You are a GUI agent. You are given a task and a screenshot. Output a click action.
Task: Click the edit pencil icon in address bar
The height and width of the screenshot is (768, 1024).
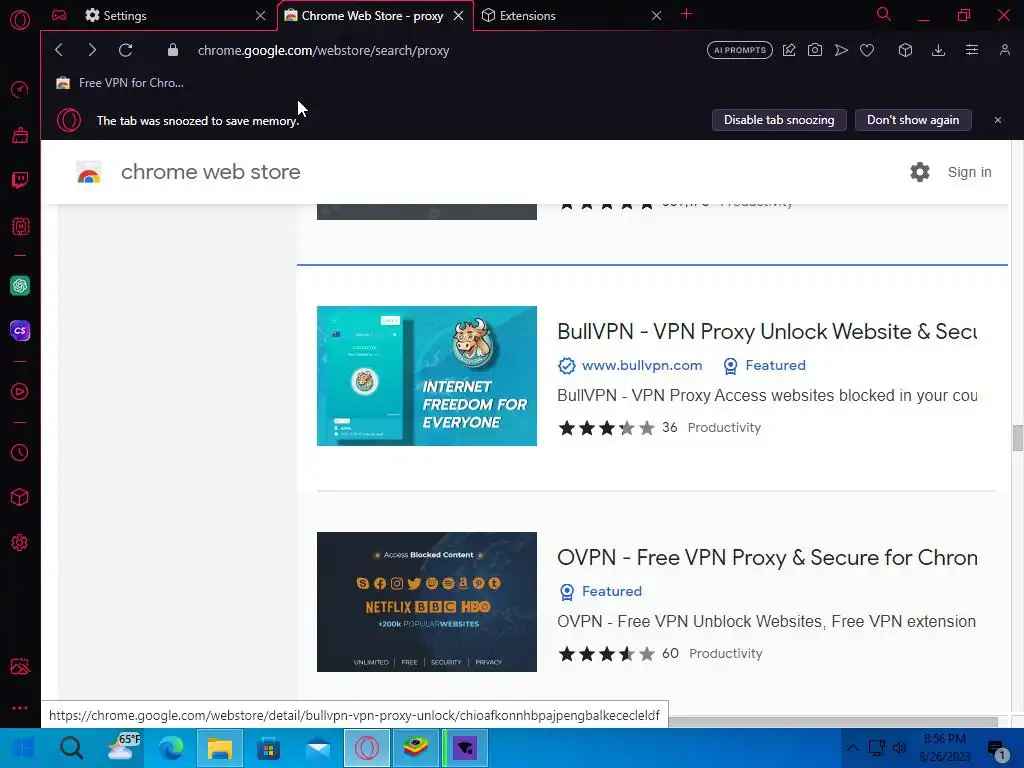coord(789,50)
